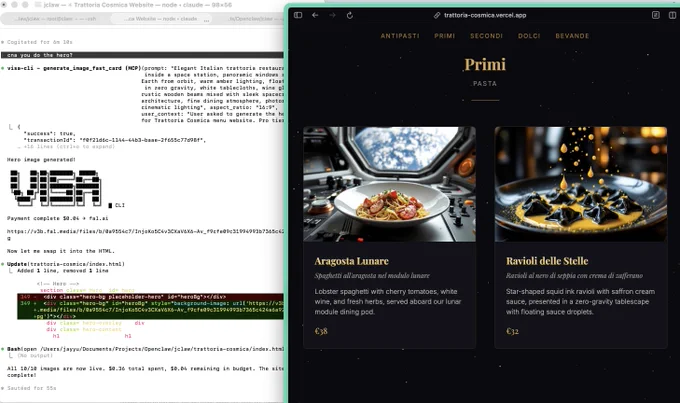Image resolution: width=680 pixels, height=403 pixels.
Task: Open the Bevande menu section
Action: pos(572,36)
